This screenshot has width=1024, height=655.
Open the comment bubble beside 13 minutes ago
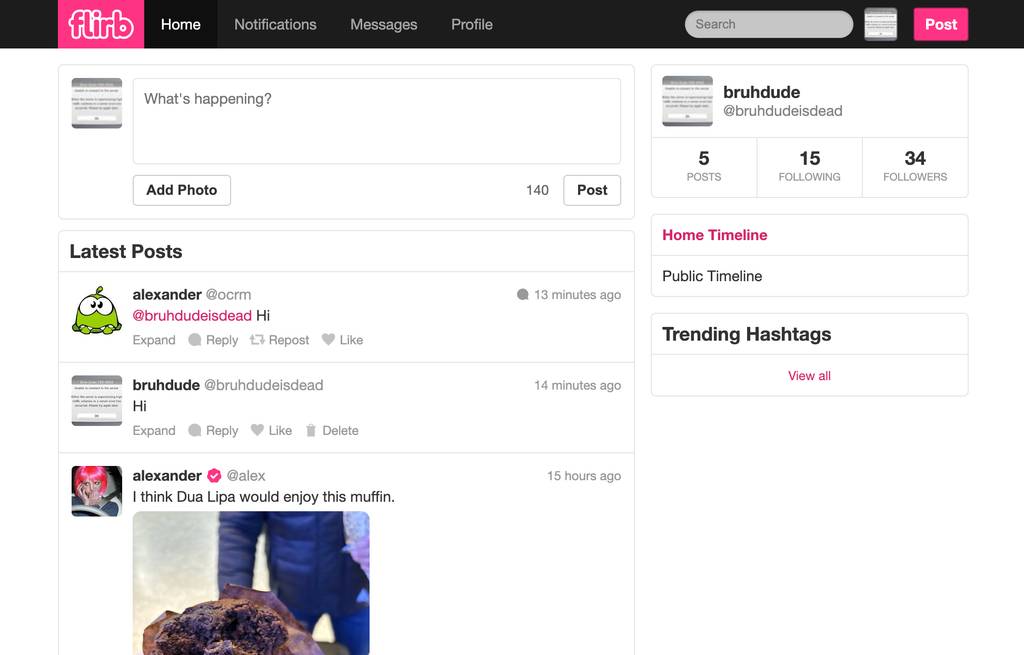pyautogui.click(x=522, y=295)
